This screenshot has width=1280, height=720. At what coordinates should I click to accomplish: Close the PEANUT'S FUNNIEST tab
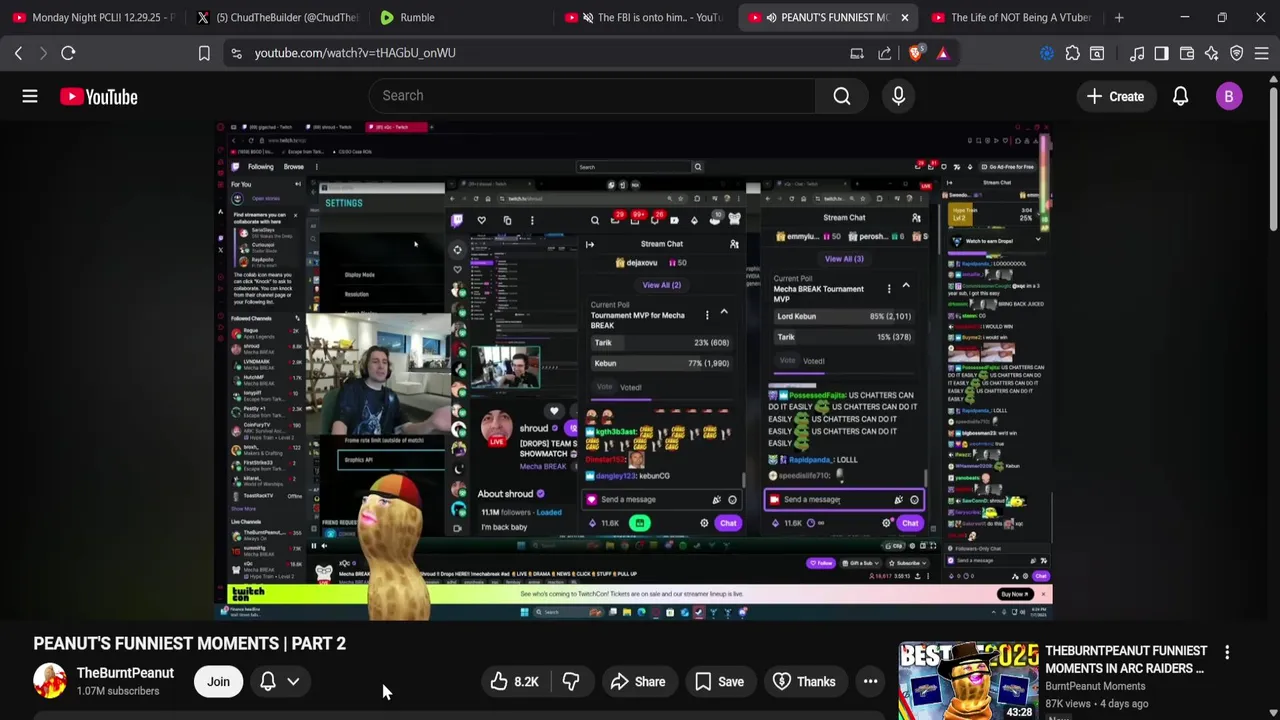[904, 17]
